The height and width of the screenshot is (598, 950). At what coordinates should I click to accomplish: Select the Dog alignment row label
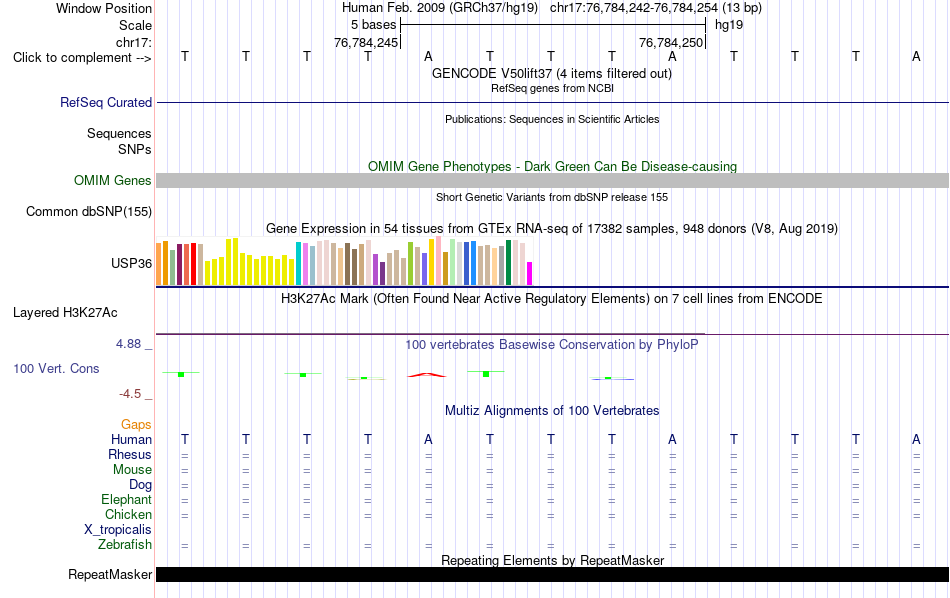coord(140,485)
